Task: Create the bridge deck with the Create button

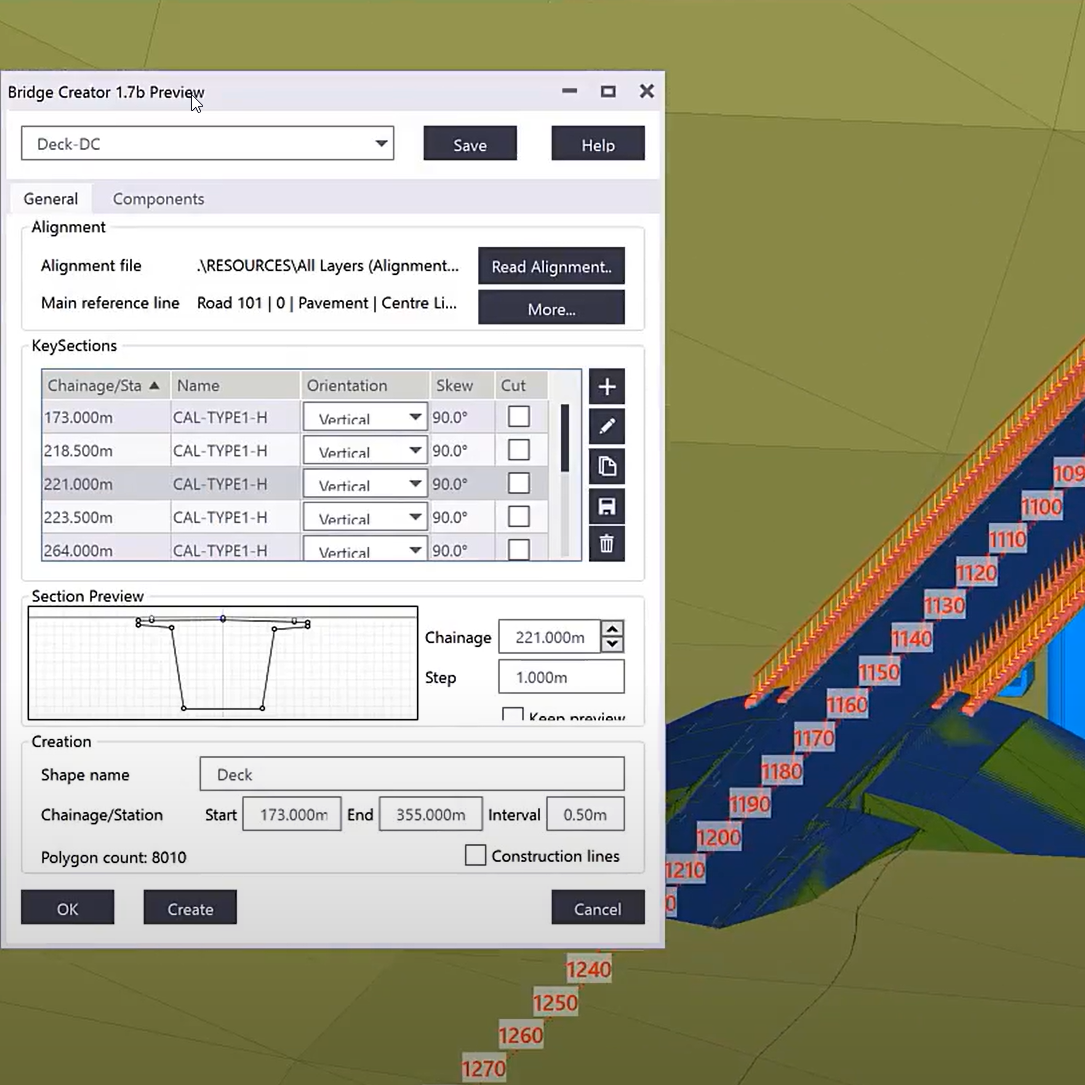Action: pyautogui.click(x=189, y=908)
